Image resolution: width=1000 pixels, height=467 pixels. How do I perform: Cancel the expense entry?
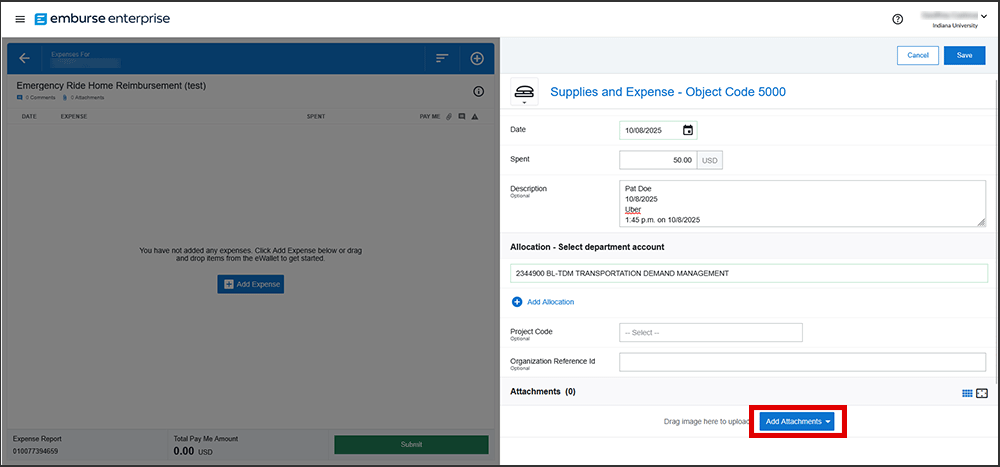[x=917, y=55]
